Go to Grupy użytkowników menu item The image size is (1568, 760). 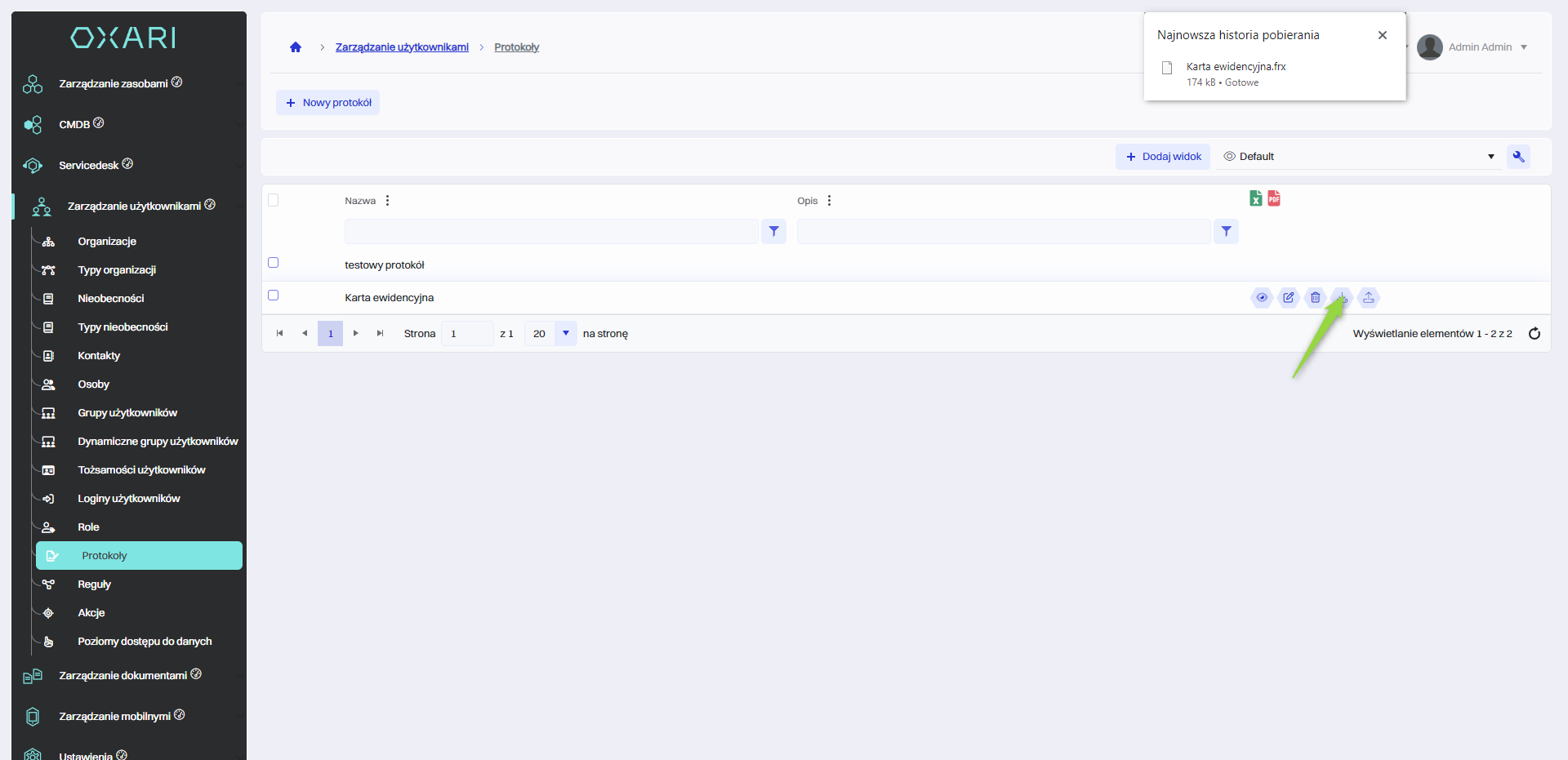127,413
